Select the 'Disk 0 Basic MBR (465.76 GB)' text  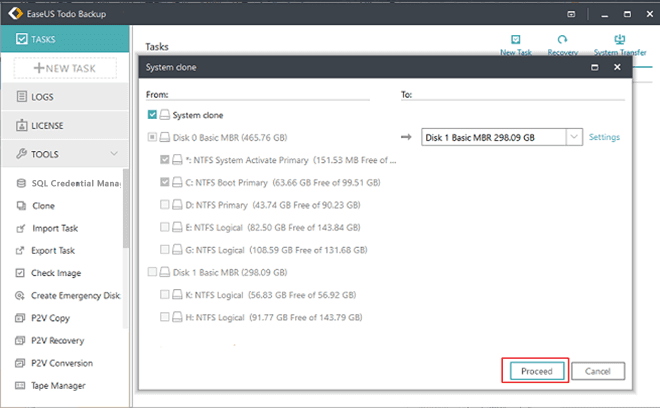pos(230,138)
